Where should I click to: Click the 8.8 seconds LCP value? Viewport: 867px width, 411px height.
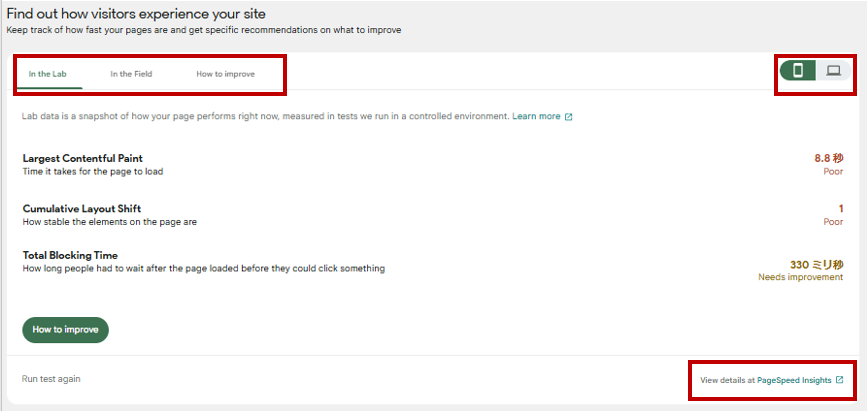pos(829,158)
